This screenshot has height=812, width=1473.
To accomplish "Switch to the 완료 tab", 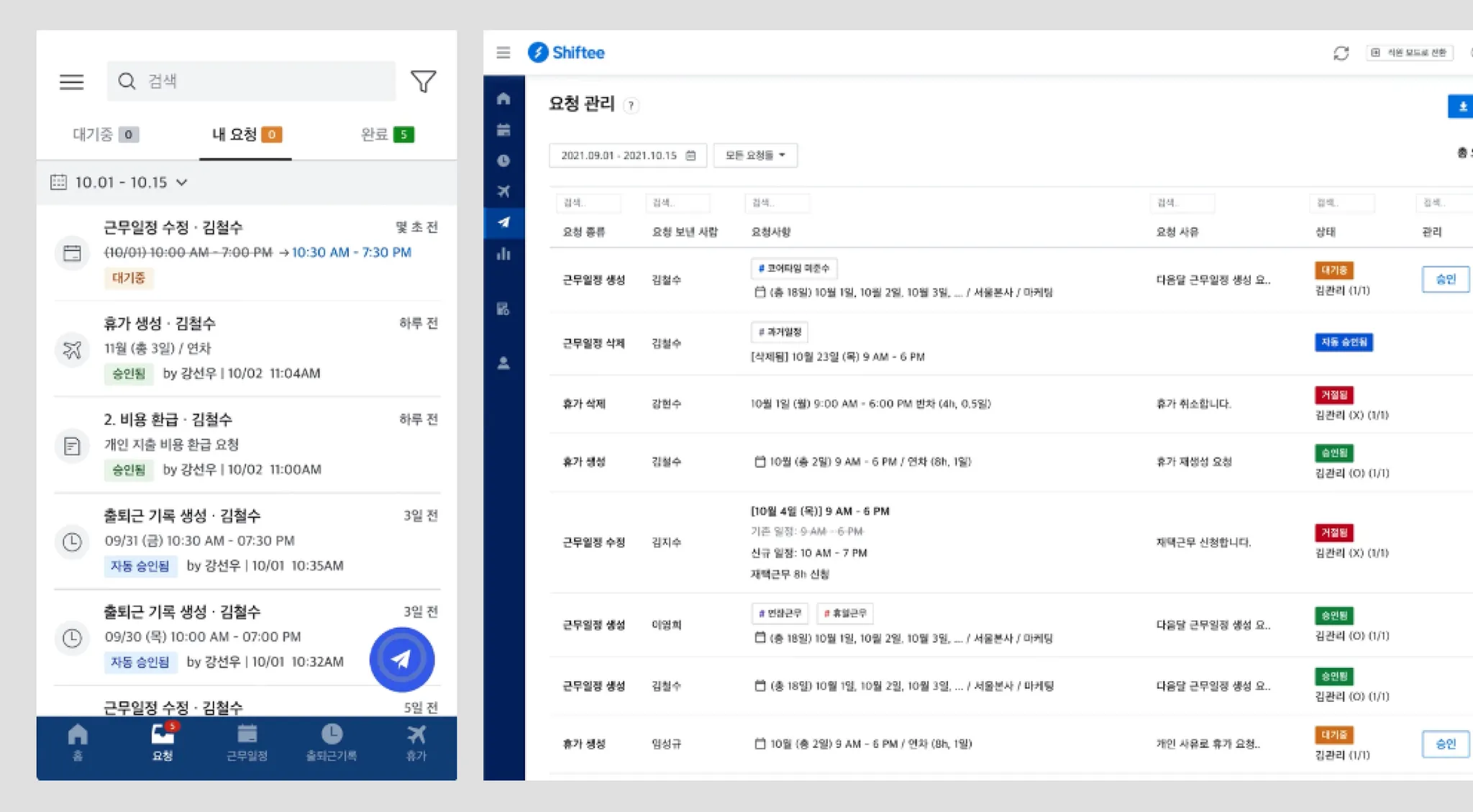I will (387, 134).
